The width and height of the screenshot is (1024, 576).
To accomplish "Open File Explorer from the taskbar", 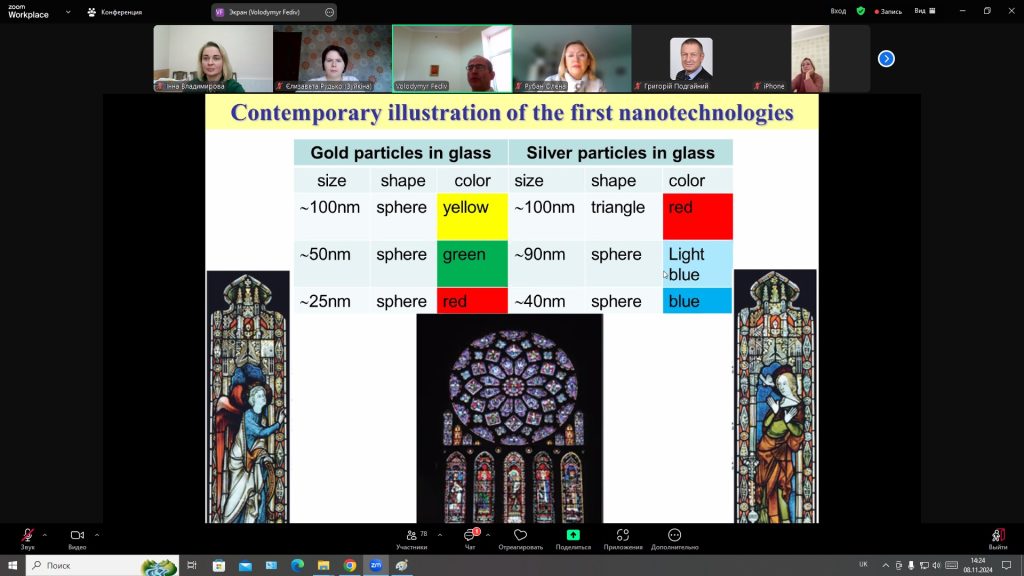I will point(323,566).
